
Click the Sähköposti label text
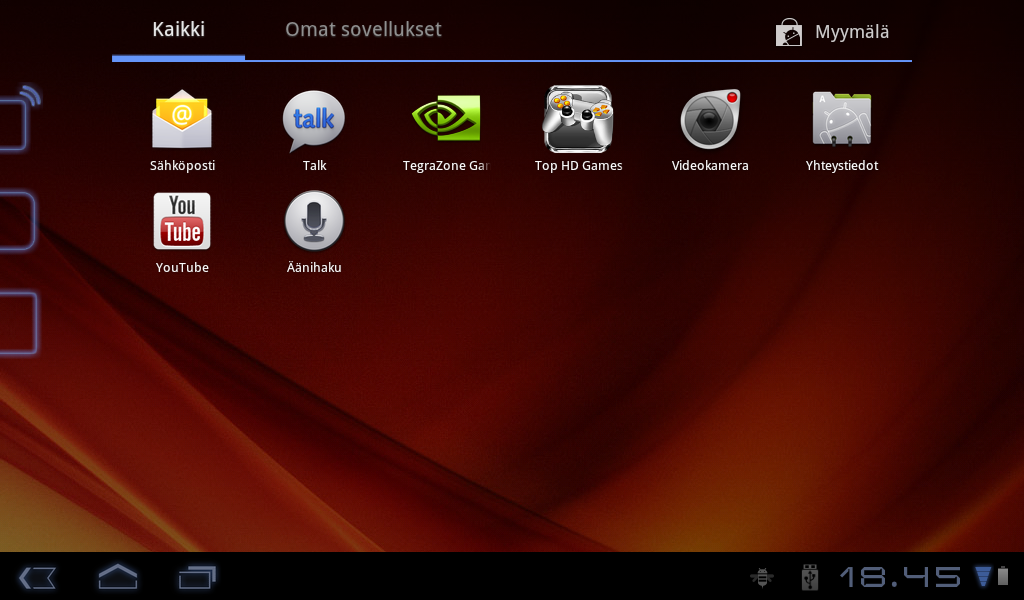point(182,166)
